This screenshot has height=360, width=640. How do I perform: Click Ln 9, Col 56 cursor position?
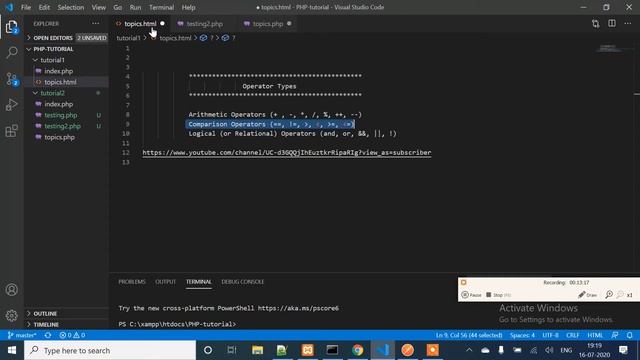(469, 335)
